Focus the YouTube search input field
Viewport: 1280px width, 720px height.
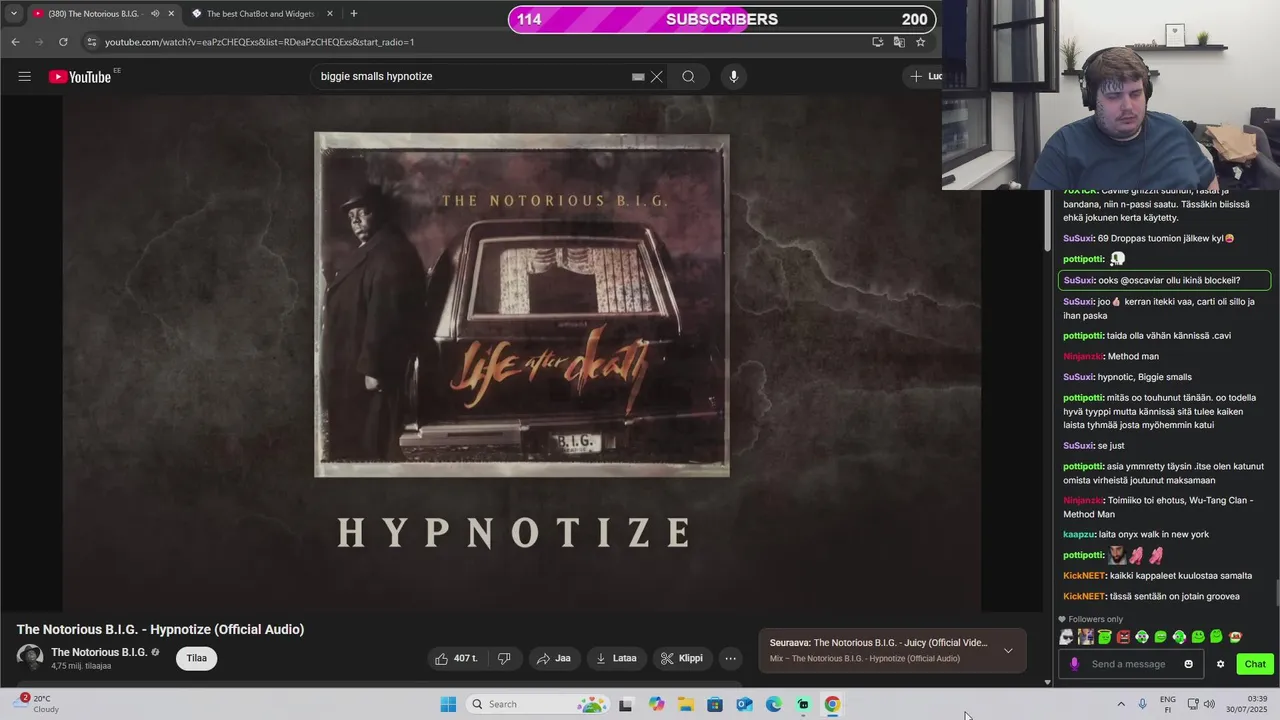tap(470, 77)
